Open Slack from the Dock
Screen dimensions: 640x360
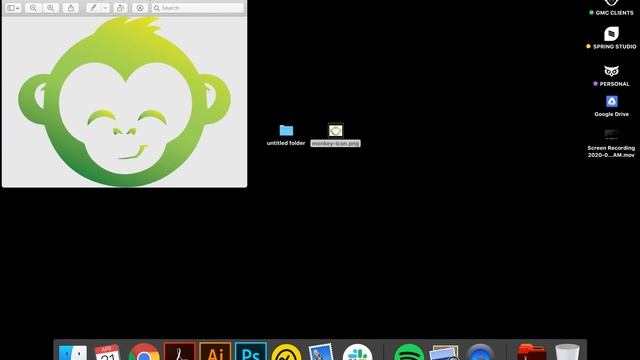pyautogui.click(x=358, y=352)
